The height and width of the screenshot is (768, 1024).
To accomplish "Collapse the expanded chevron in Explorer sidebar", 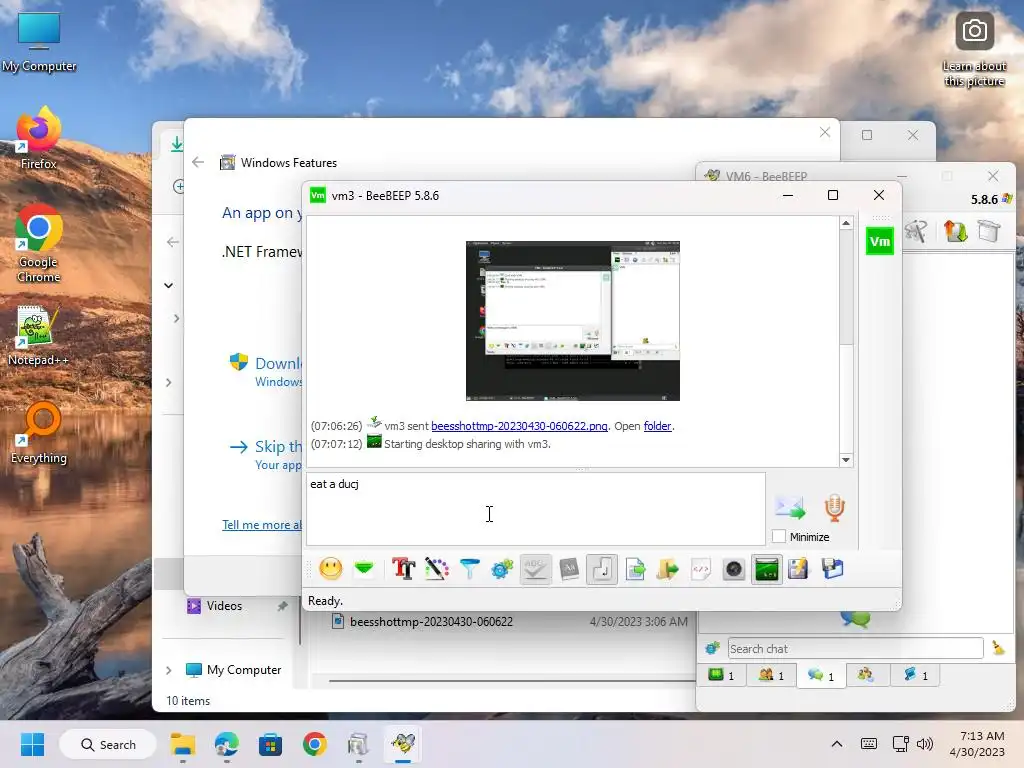I will 168,285.
